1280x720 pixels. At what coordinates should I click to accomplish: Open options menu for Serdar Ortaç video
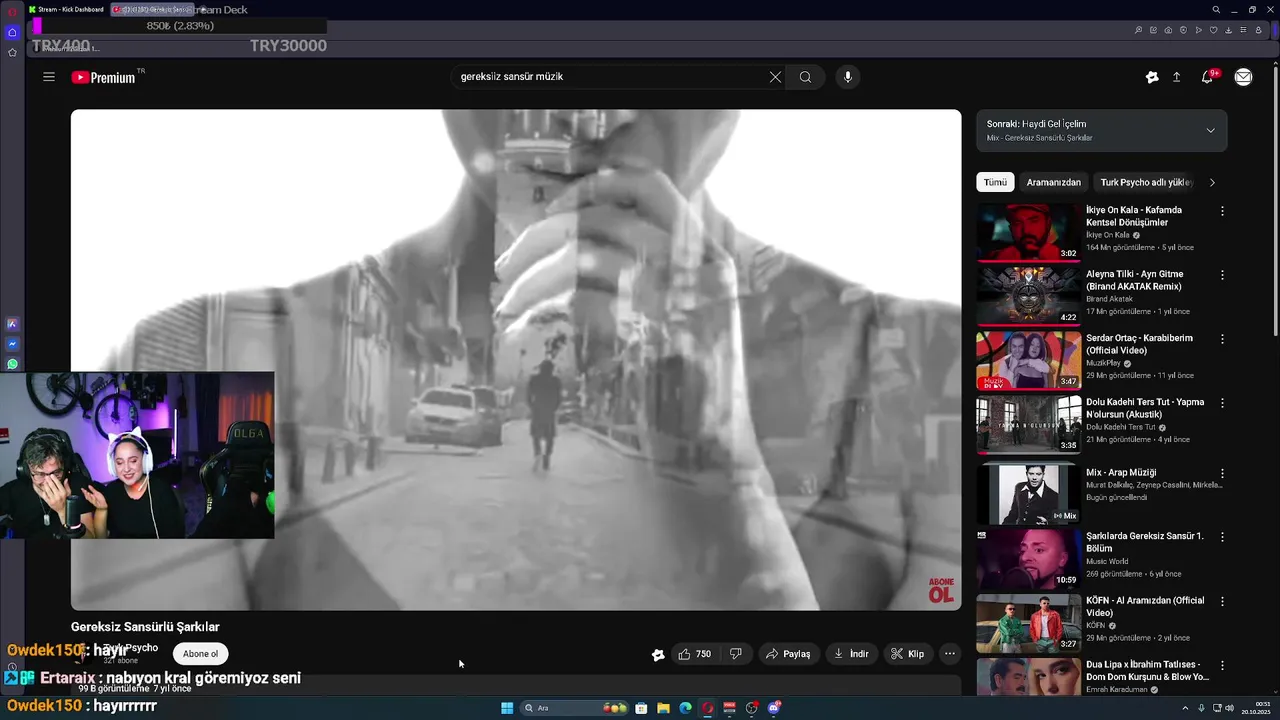click(1222, 339)
